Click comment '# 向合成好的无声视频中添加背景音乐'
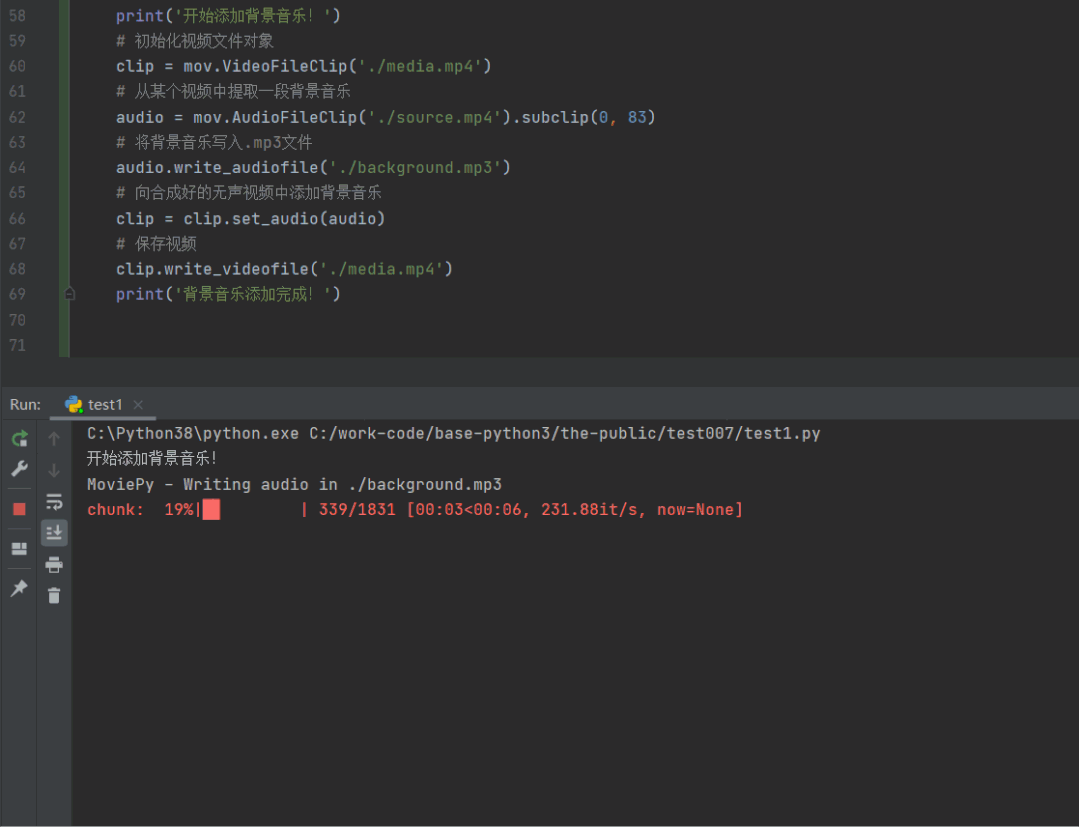 [248, 193]
